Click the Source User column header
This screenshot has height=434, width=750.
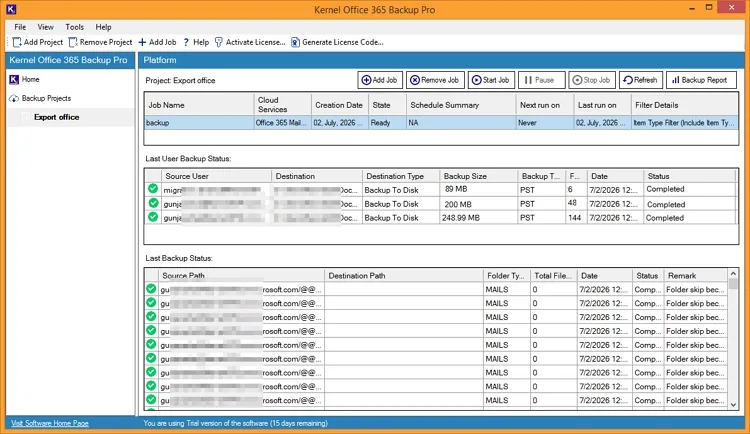216,176
